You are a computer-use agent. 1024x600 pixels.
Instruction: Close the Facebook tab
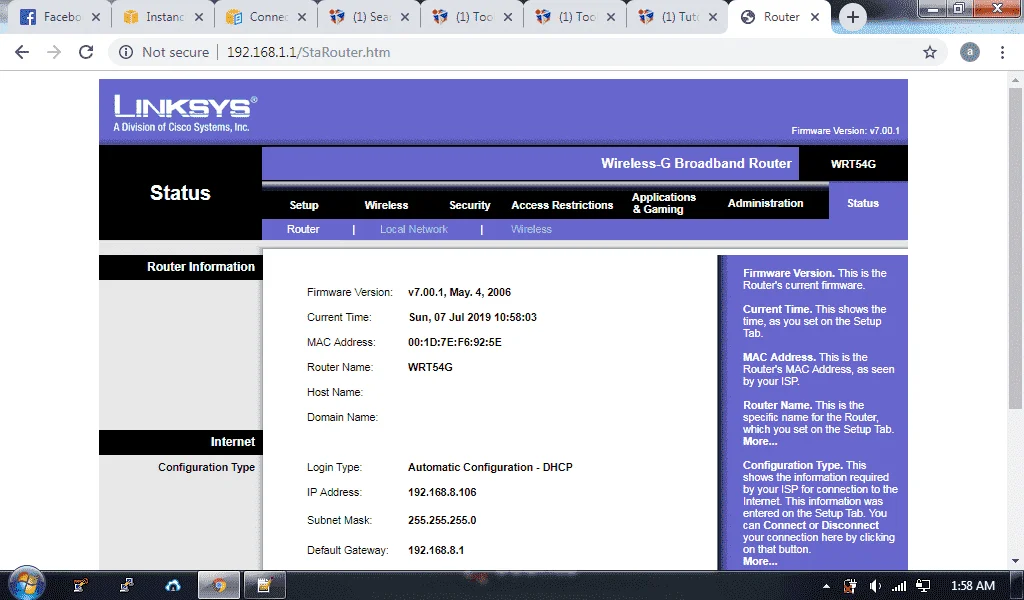tap(96, 18)
